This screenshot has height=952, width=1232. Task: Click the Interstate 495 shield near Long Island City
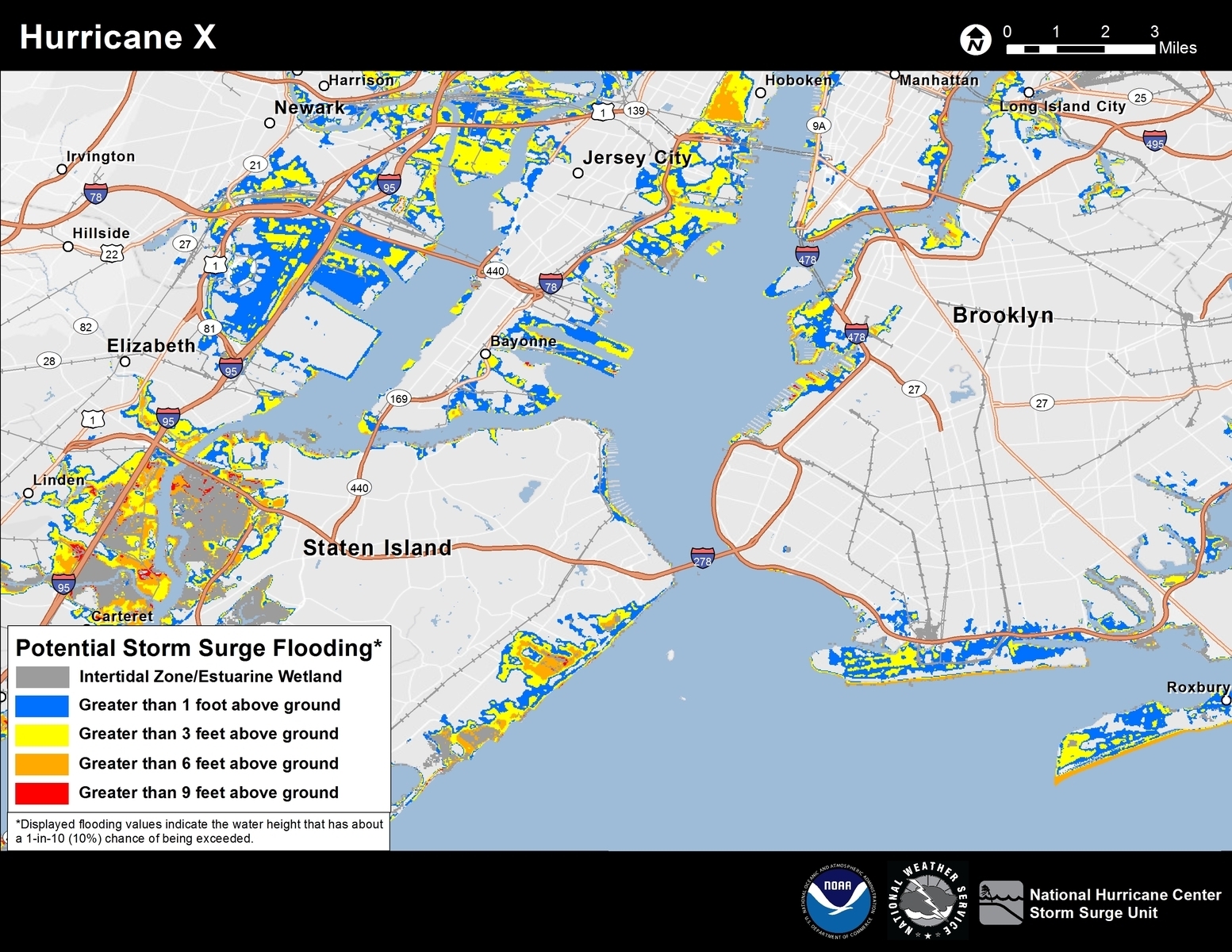1154,141
